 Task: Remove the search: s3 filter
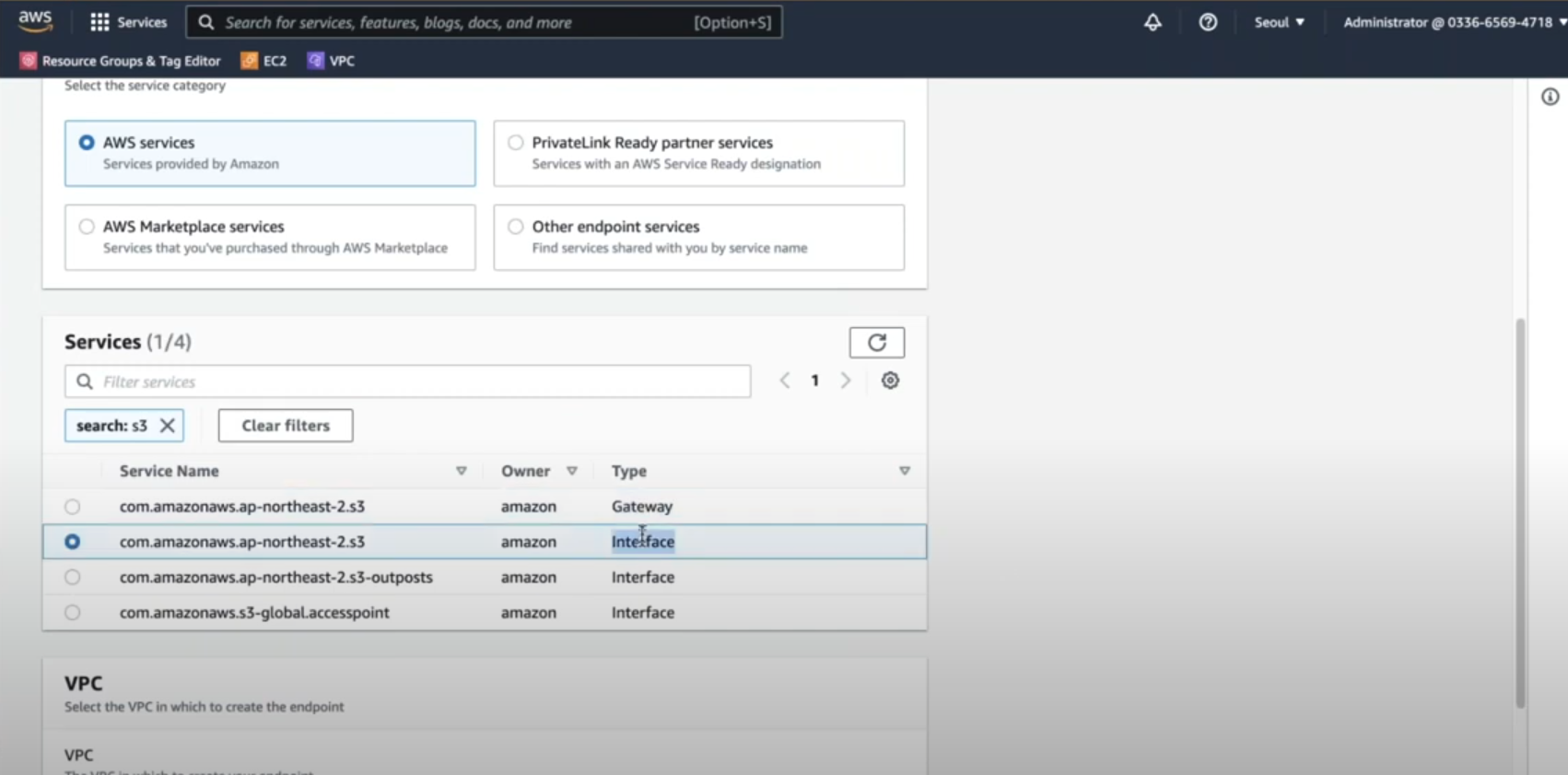point(167,426)
